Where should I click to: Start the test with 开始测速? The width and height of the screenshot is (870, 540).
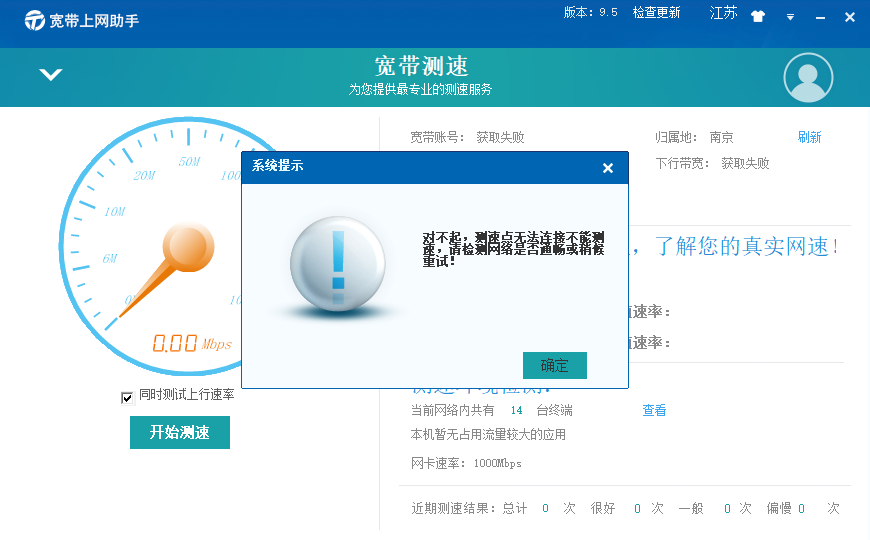pyautogui.click(x=180, y=432)
